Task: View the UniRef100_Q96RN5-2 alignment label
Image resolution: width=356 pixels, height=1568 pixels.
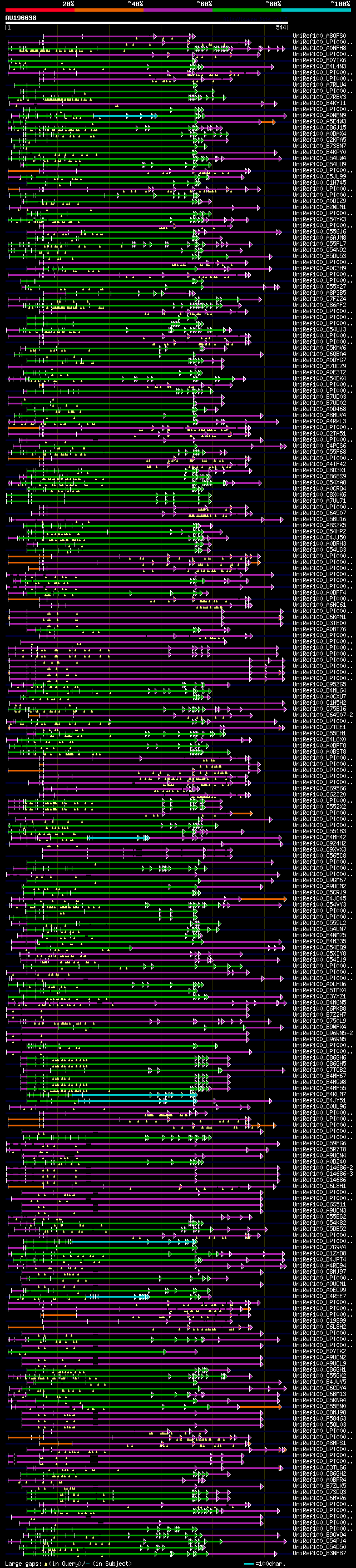Action: click(x=323, y=1033)
